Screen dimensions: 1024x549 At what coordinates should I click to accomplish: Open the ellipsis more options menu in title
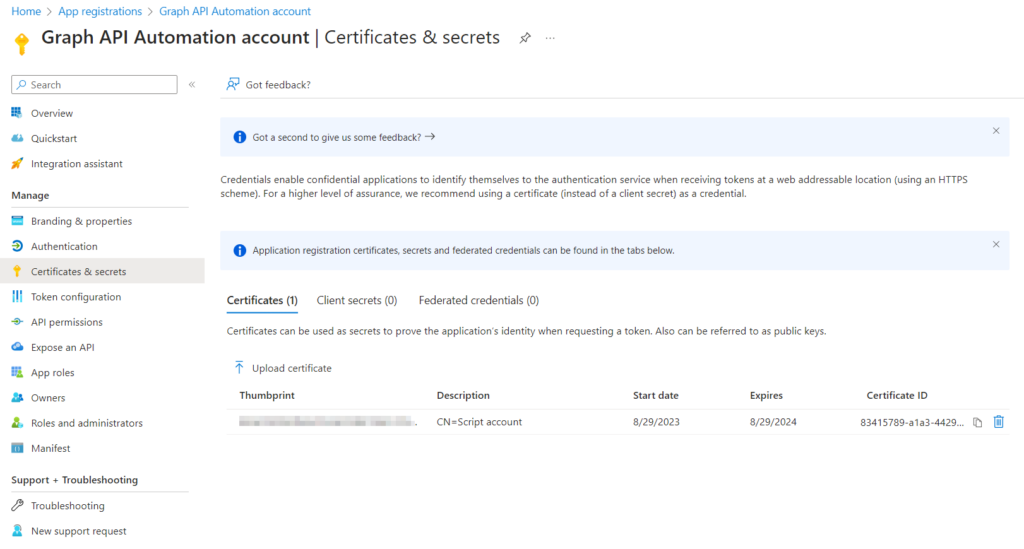pyautogui.click(x=551, y=38)
